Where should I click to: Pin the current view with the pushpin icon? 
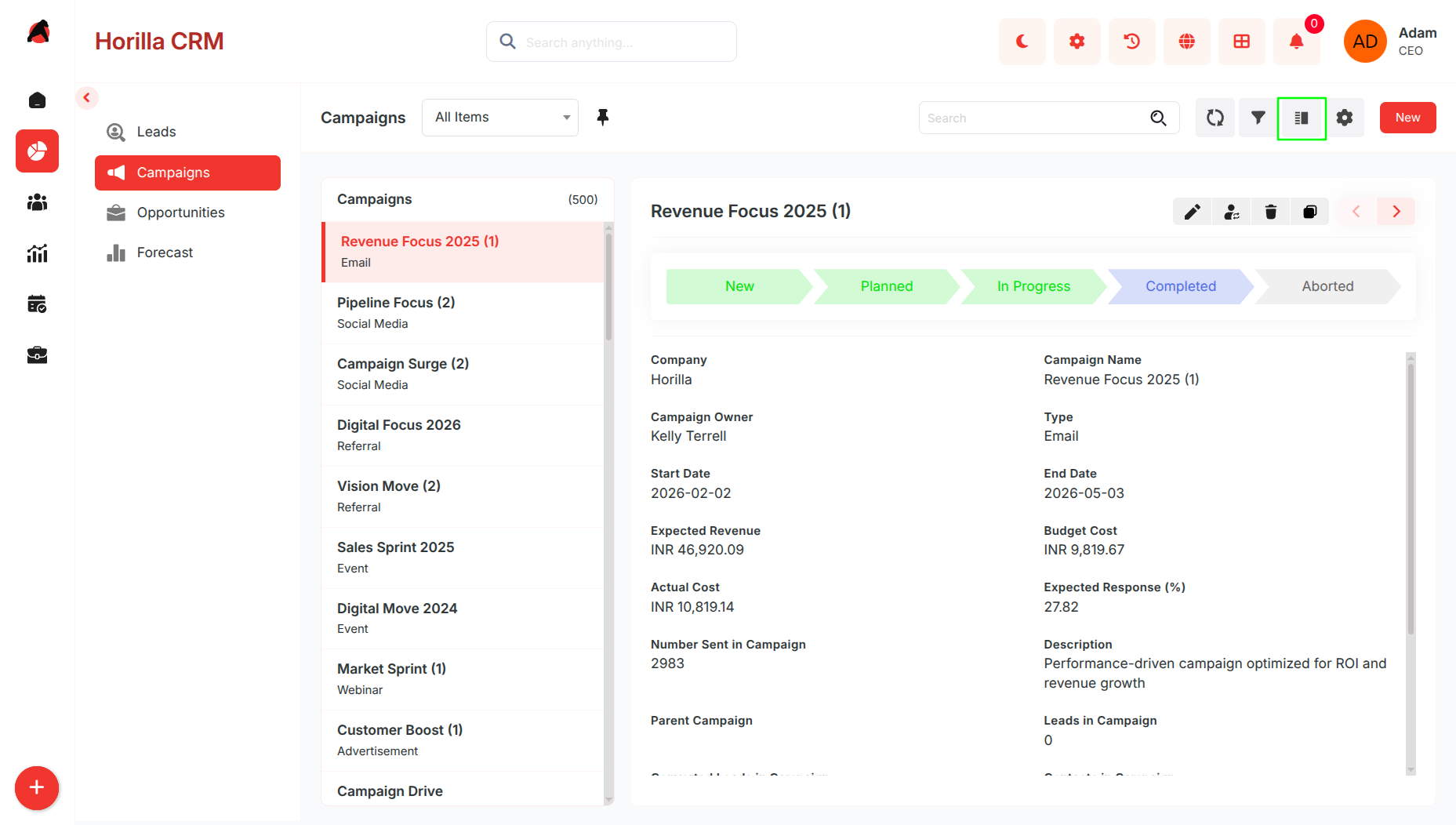(x=602, y=118)
